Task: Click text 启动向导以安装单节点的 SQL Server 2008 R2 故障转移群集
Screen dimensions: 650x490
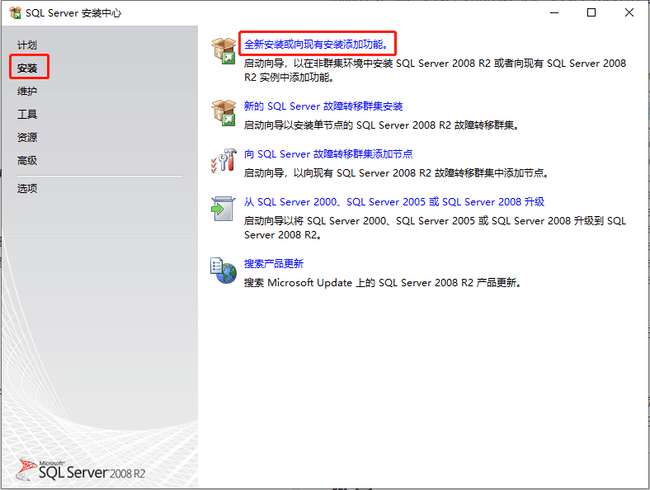Action: coord(381,125)
